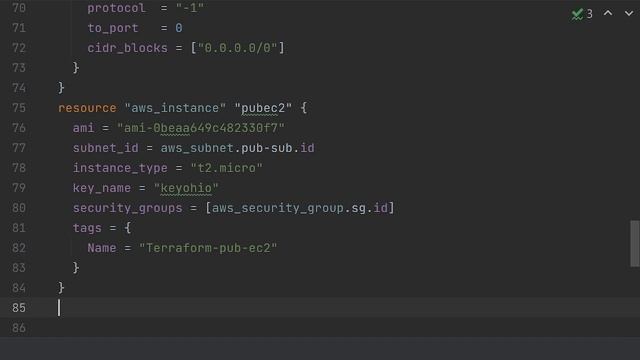Click the "-1" protocol value
Image resolution: width=640 pixels, height=360 pixels.
[190, 8]
